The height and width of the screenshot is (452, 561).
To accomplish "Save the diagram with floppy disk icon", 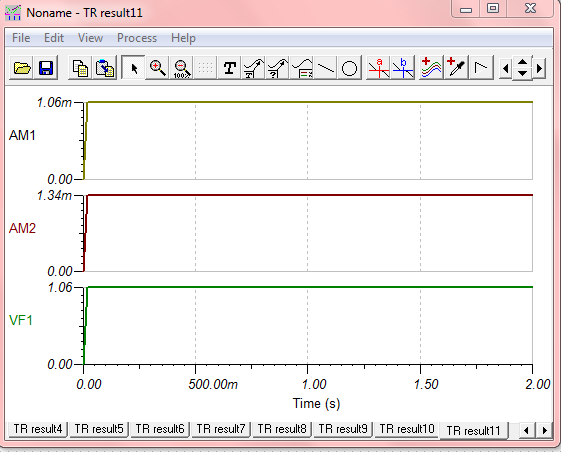I will 46,68.
